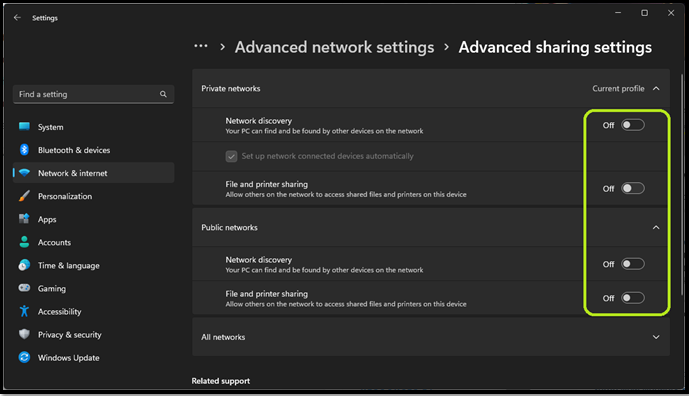Click in the Find a setting box
This screenshot has height=396, width=689.
point(94,94)
